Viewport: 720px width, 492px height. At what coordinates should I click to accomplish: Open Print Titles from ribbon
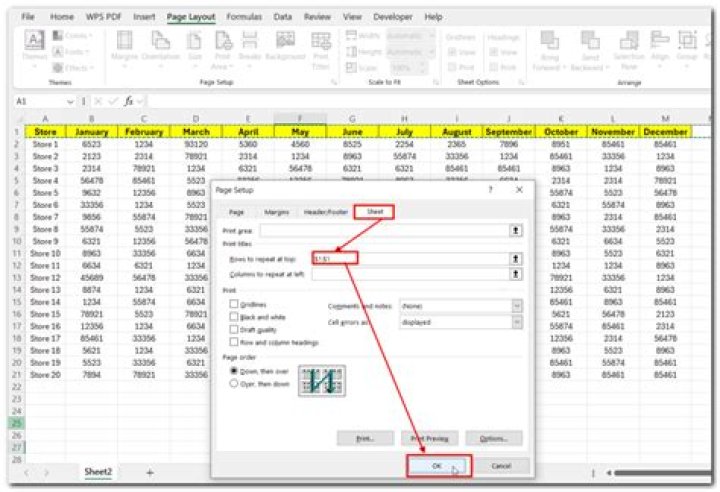(321, 50)
